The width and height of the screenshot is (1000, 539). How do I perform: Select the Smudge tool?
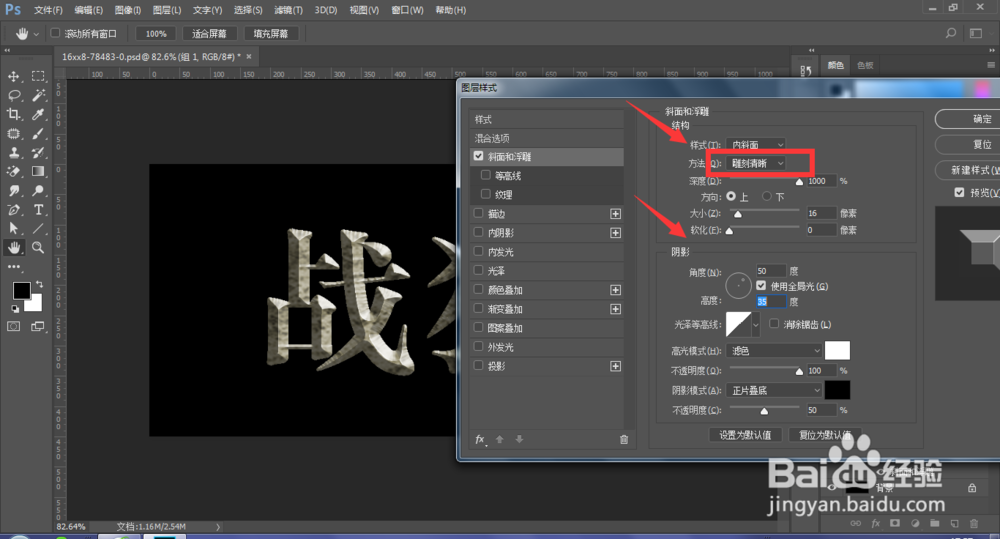pyautogui.click(x=13, y=191)
